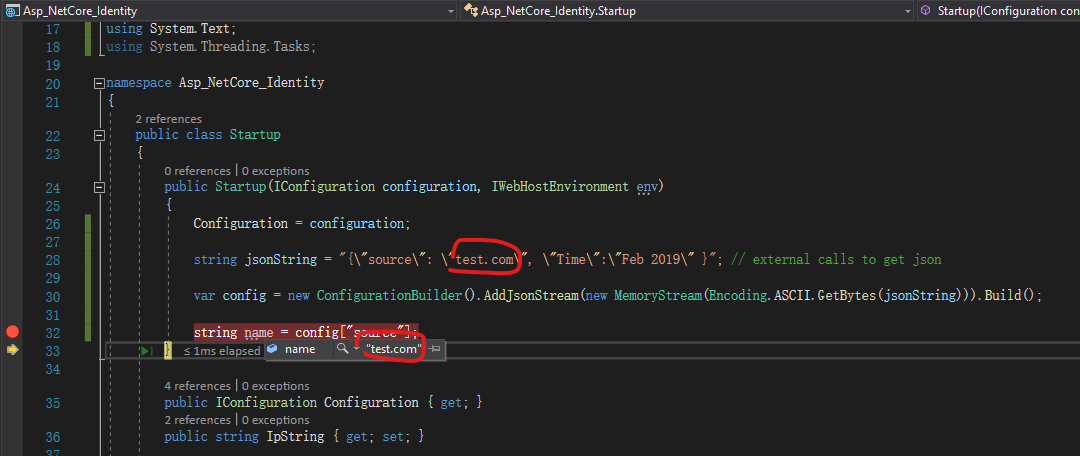Open the text visualizer magnifier in DataTip
Image resolution: width=1080 pixels, height=456 pixels.
pyautogui.click(x=342, y=349)
